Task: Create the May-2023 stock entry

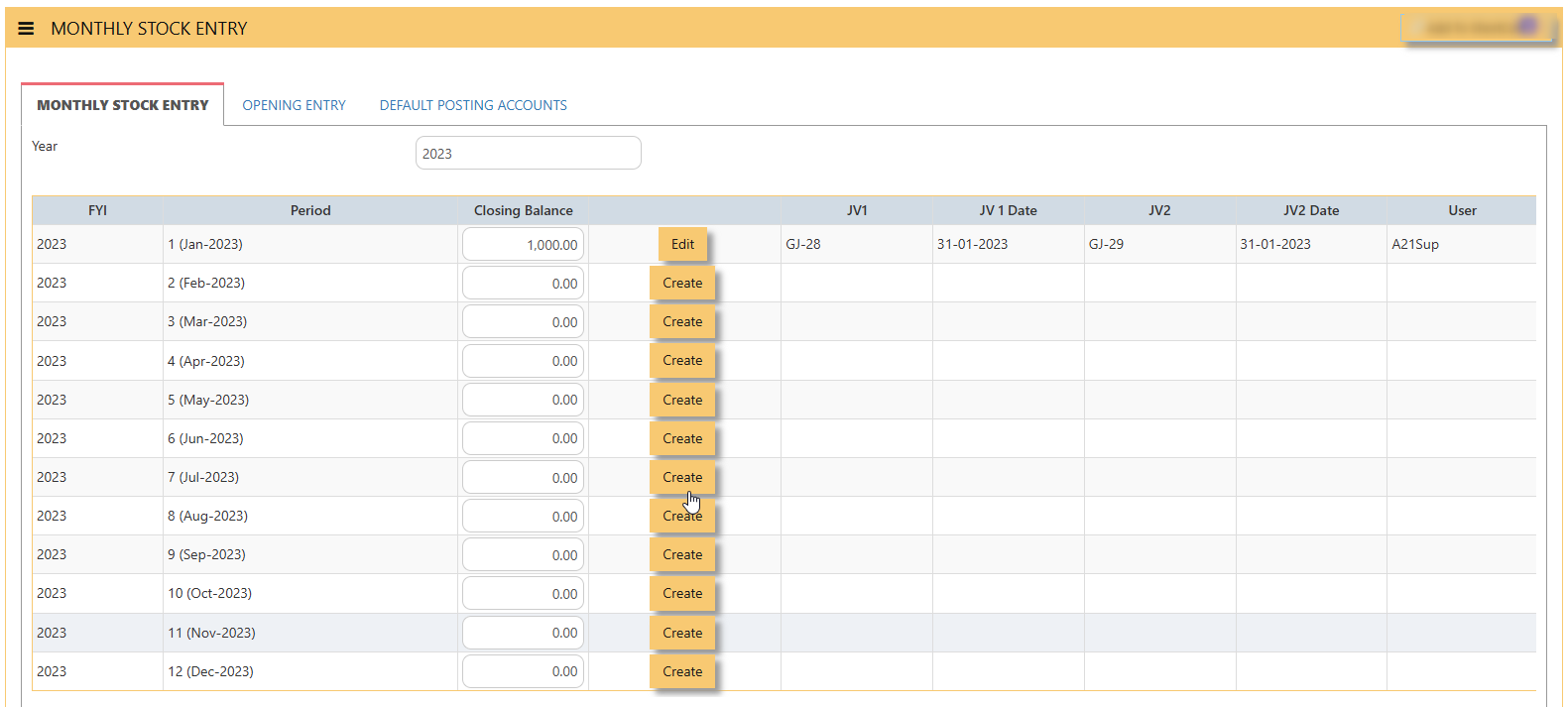Action: [682, 400]
